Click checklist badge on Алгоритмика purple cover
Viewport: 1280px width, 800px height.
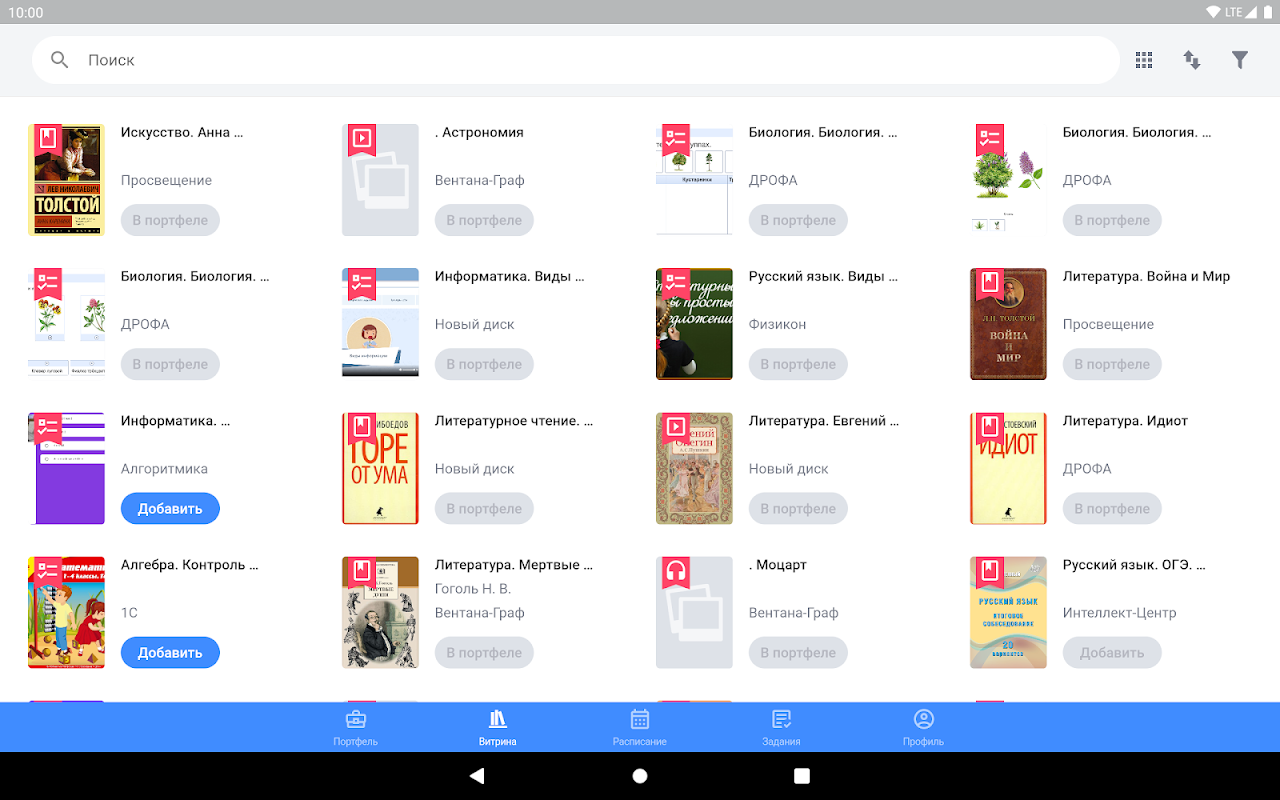(48, 428)
